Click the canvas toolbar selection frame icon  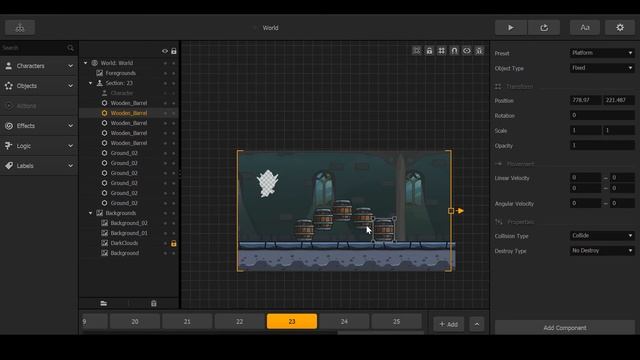417,51
